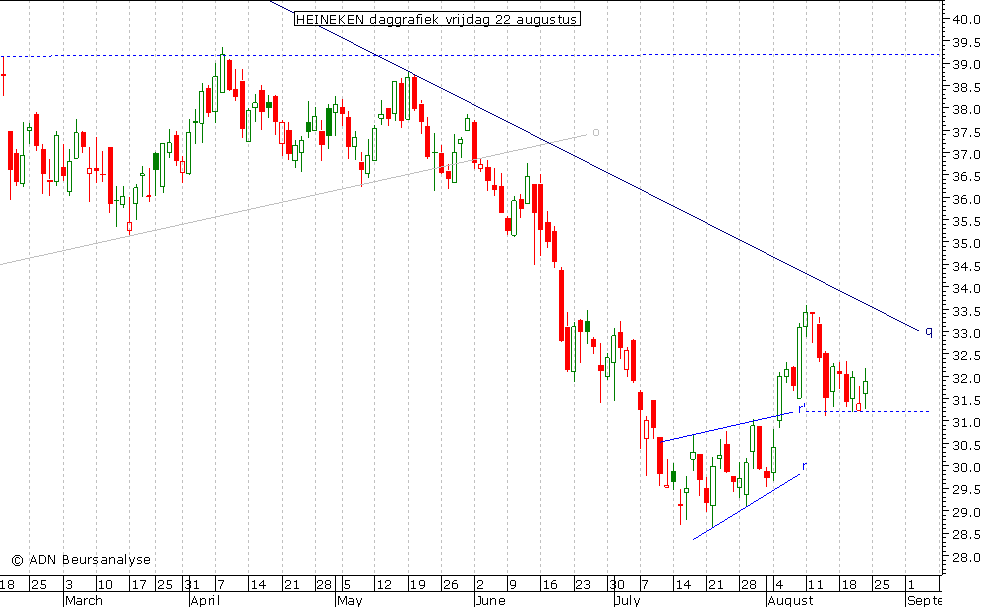Select the July month label
The width and height of the screenshot is (983, 607).
point(628,601)
